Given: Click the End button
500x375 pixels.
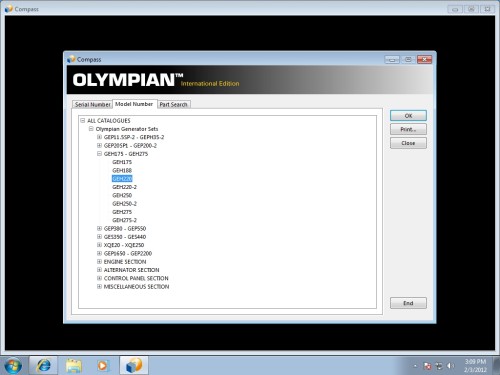Looking at the screenshot, I should [x=408, y=303].
